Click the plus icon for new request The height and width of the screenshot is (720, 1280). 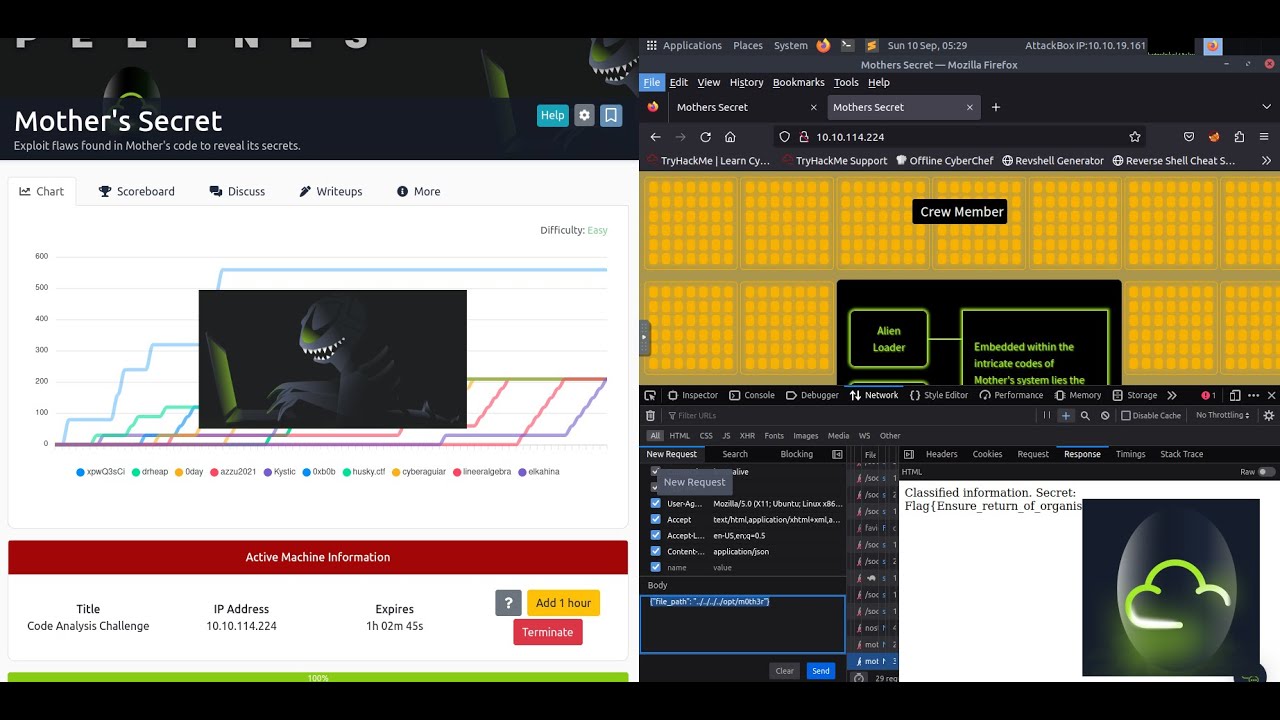[x=1066, y=415]
